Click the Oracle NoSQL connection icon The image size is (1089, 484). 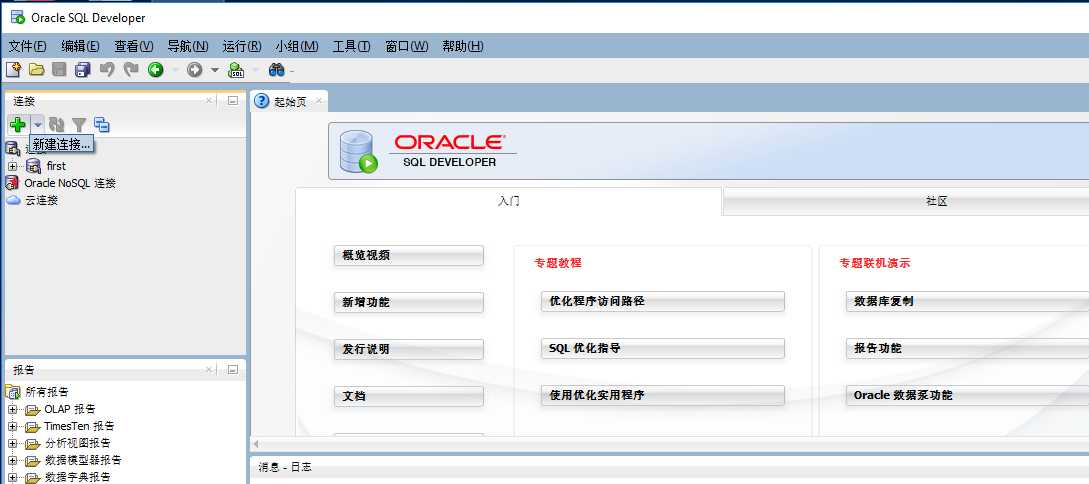12,183
